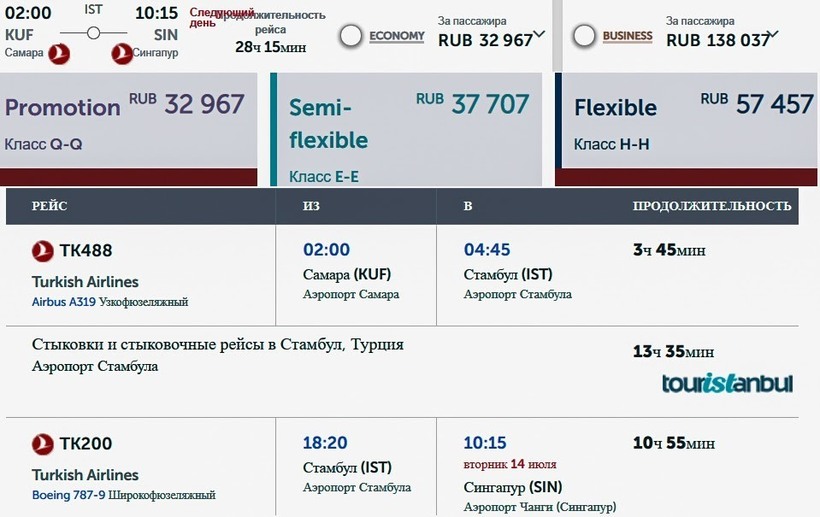Click Turkish Airlines logo beside Самара

click(59, 52)
